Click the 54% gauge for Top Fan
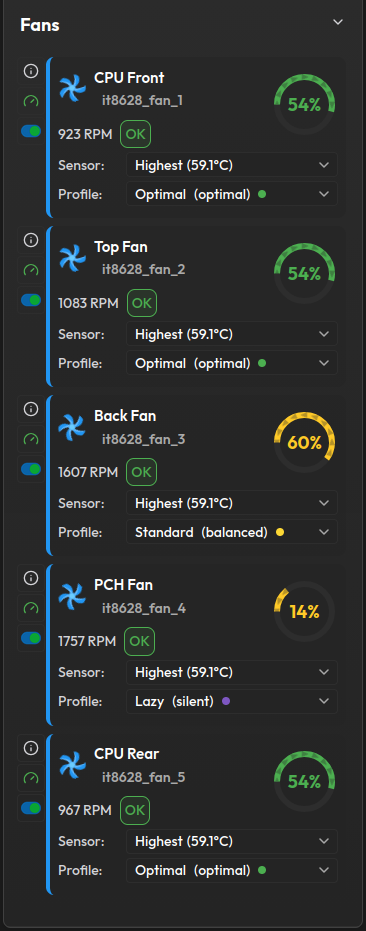This screenshot has width=366, height=931. [304, 273]
